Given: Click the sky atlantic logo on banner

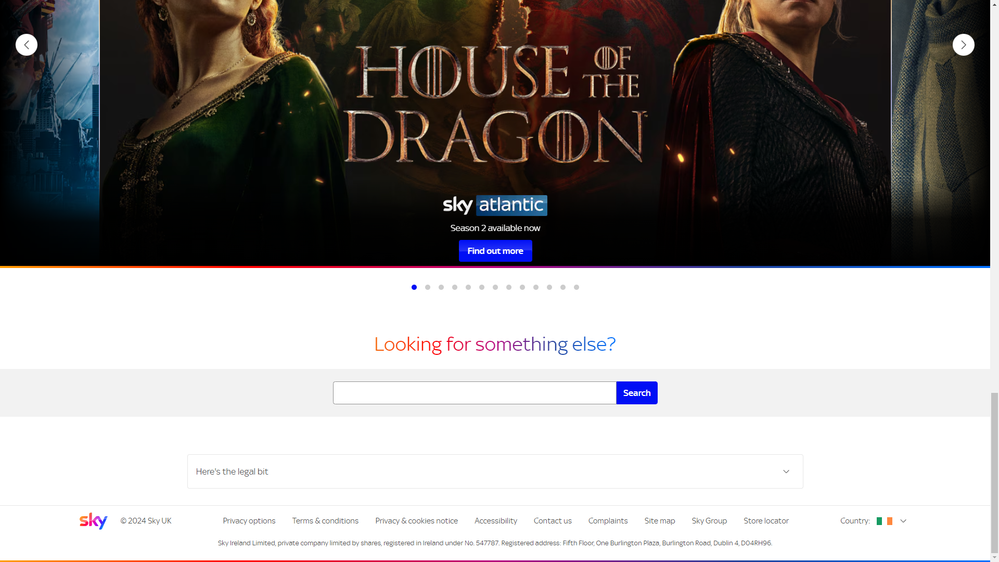Looking at the screenshot, I should coord(495,205).
